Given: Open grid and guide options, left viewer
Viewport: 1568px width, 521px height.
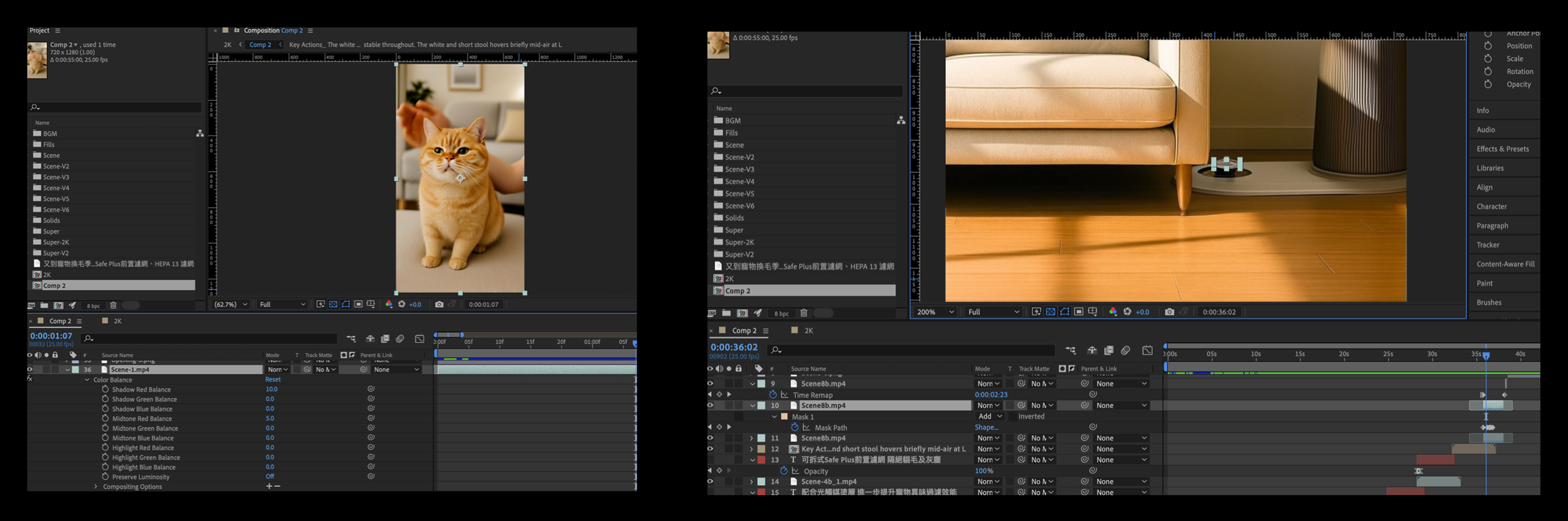Looking at the screenshot, I should click(x=371, y=304).
